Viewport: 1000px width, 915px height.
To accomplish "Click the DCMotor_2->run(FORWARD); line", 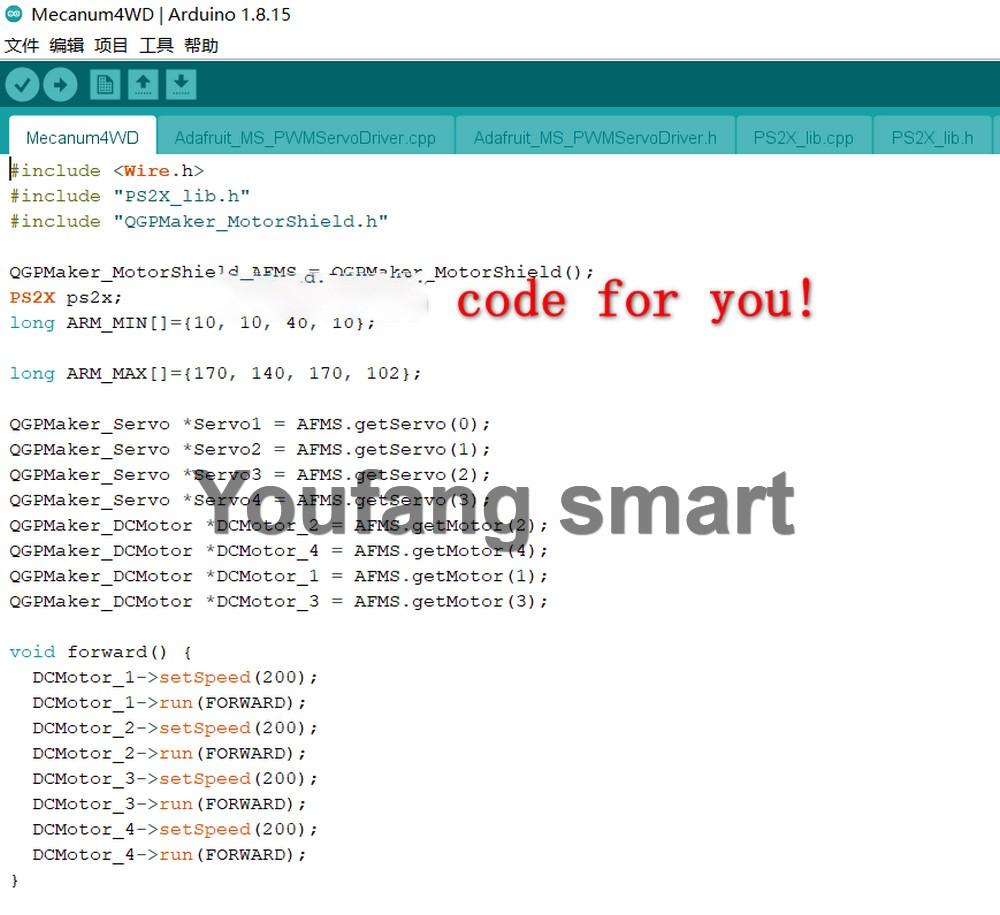I will tap(169, 753).
